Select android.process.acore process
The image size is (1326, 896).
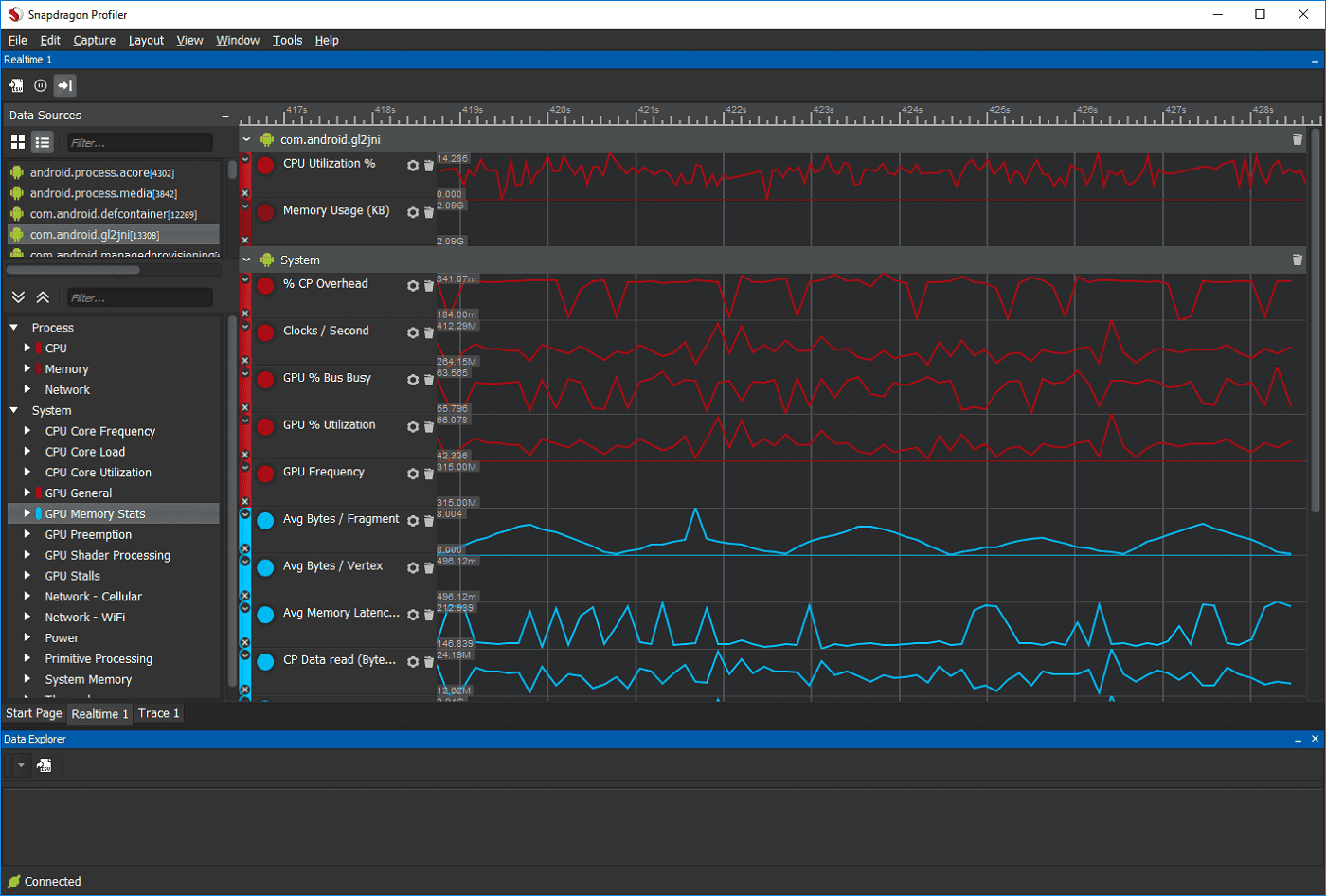click(114, 172)
